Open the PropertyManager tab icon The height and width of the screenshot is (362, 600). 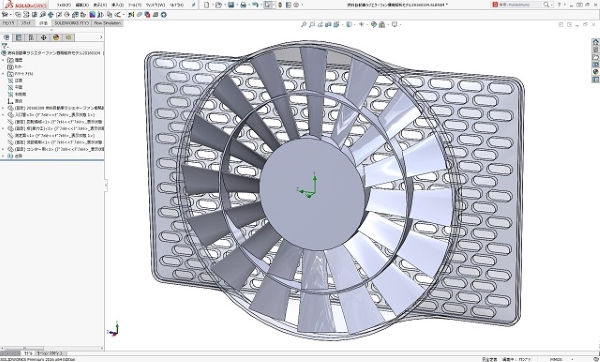click(x=18, y=37)
